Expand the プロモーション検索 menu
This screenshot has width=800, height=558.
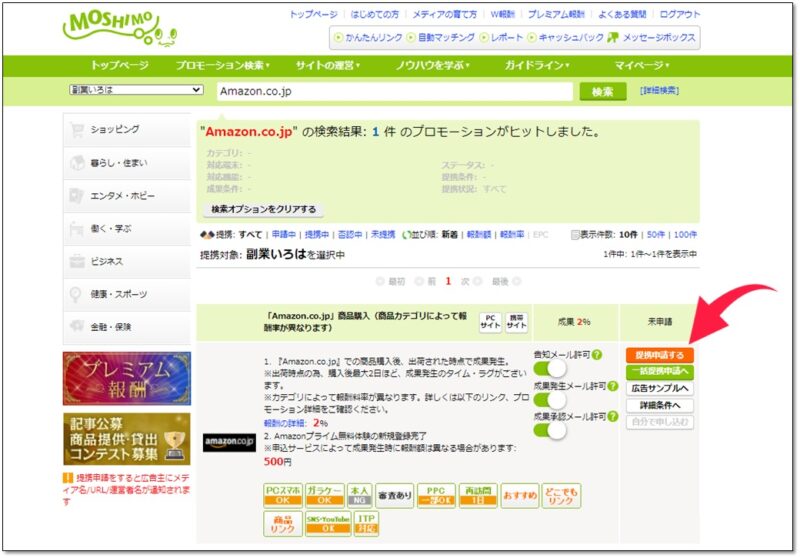pyautogui.click(x=223, y=65)
